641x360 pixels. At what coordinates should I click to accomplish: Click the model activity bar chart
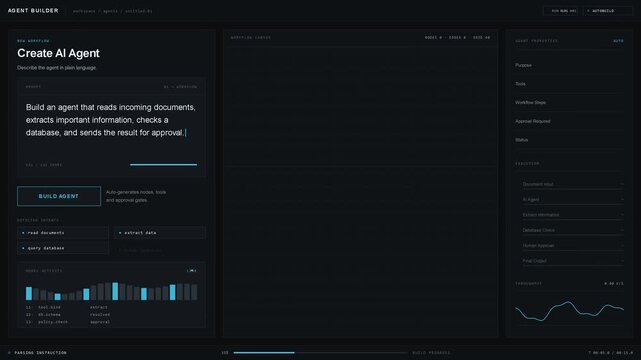[x=111, y=291]
